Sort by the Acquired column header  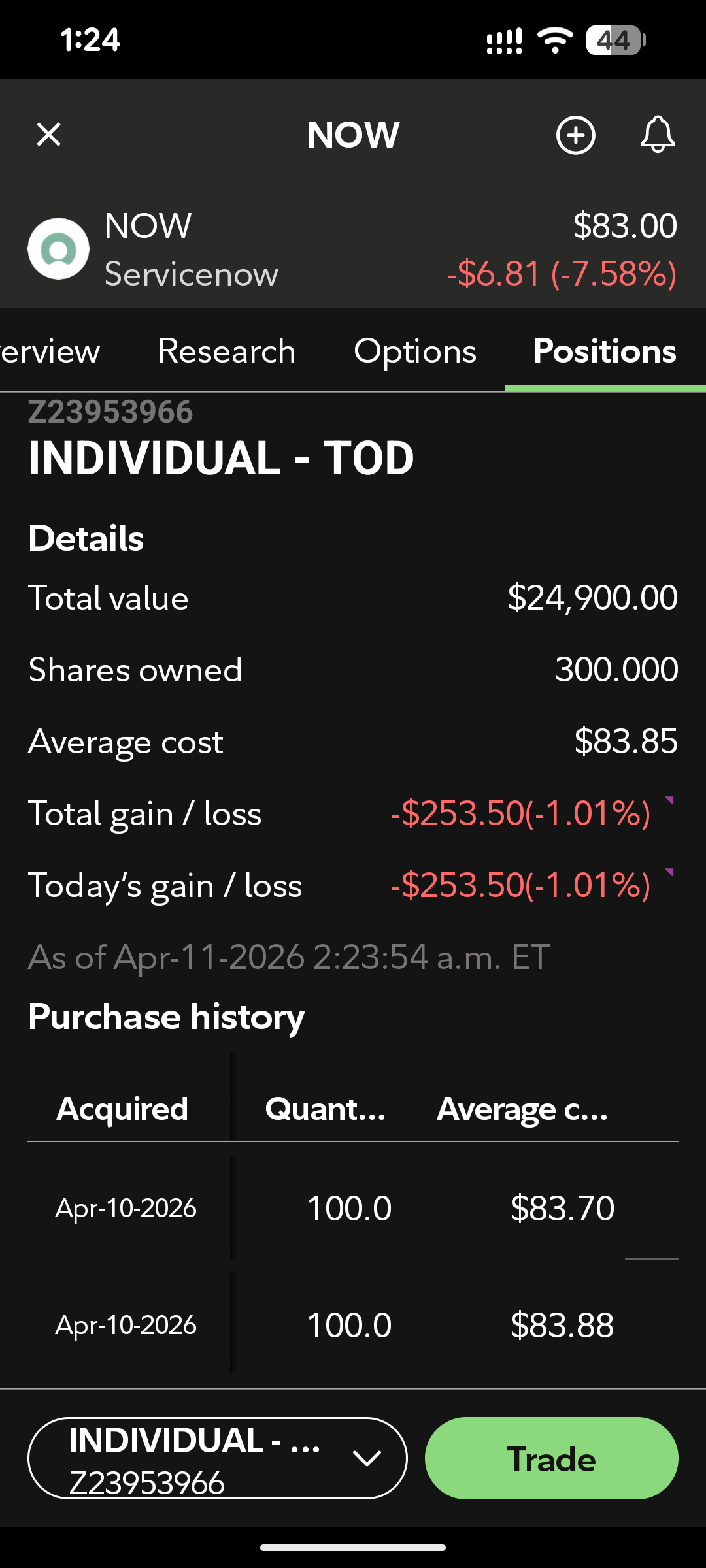tap(122, 1109)
